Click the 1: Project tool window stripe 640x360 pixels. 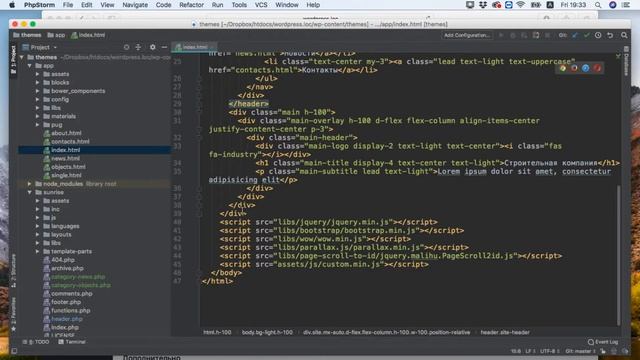click(x=13, y=60)
